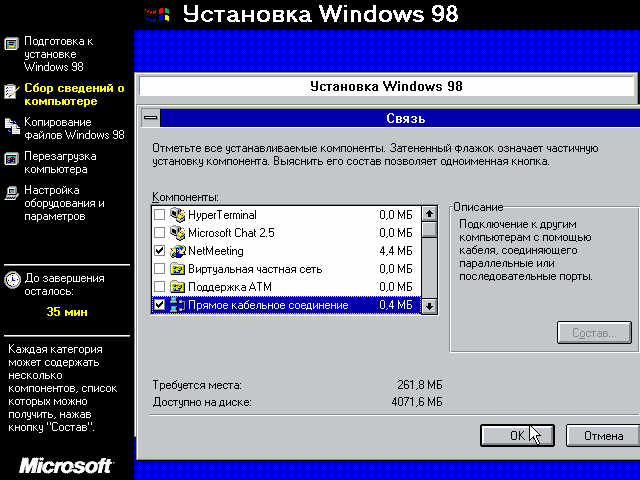Select the HyperTerminal list row text
Screen dimensions: 640x480
click(x=222, y=215)
